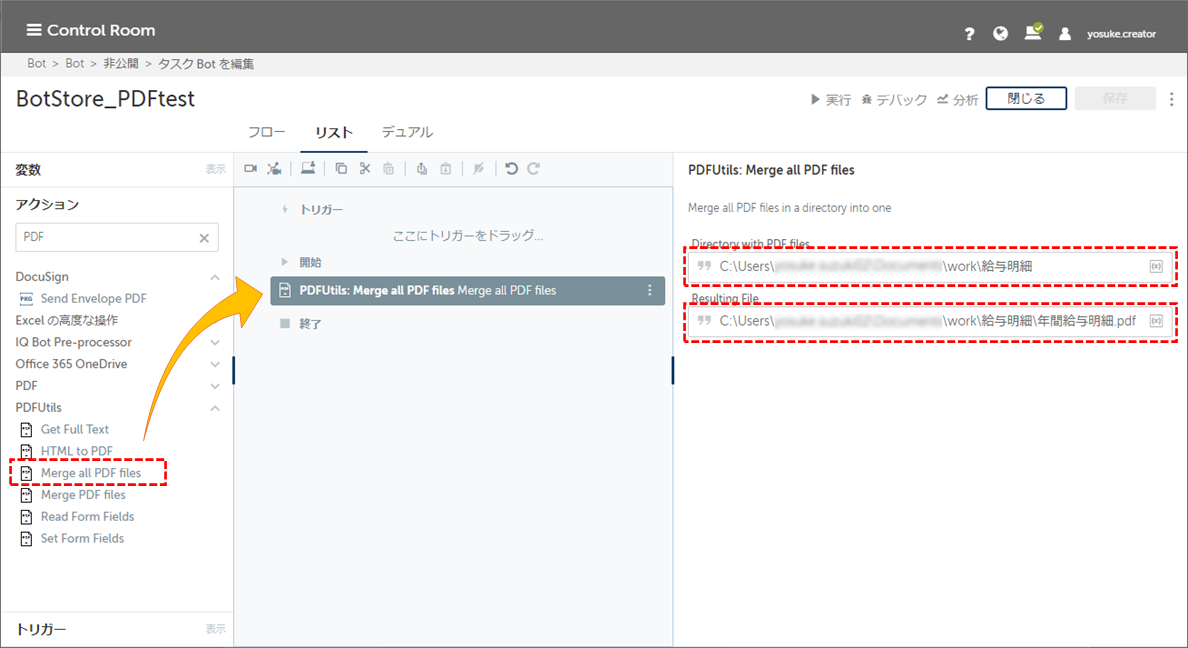The image size is (1188, 648).
Task: Click ここにトリガーをドラッグ… drop area
Action: click(x=467, y=236)
